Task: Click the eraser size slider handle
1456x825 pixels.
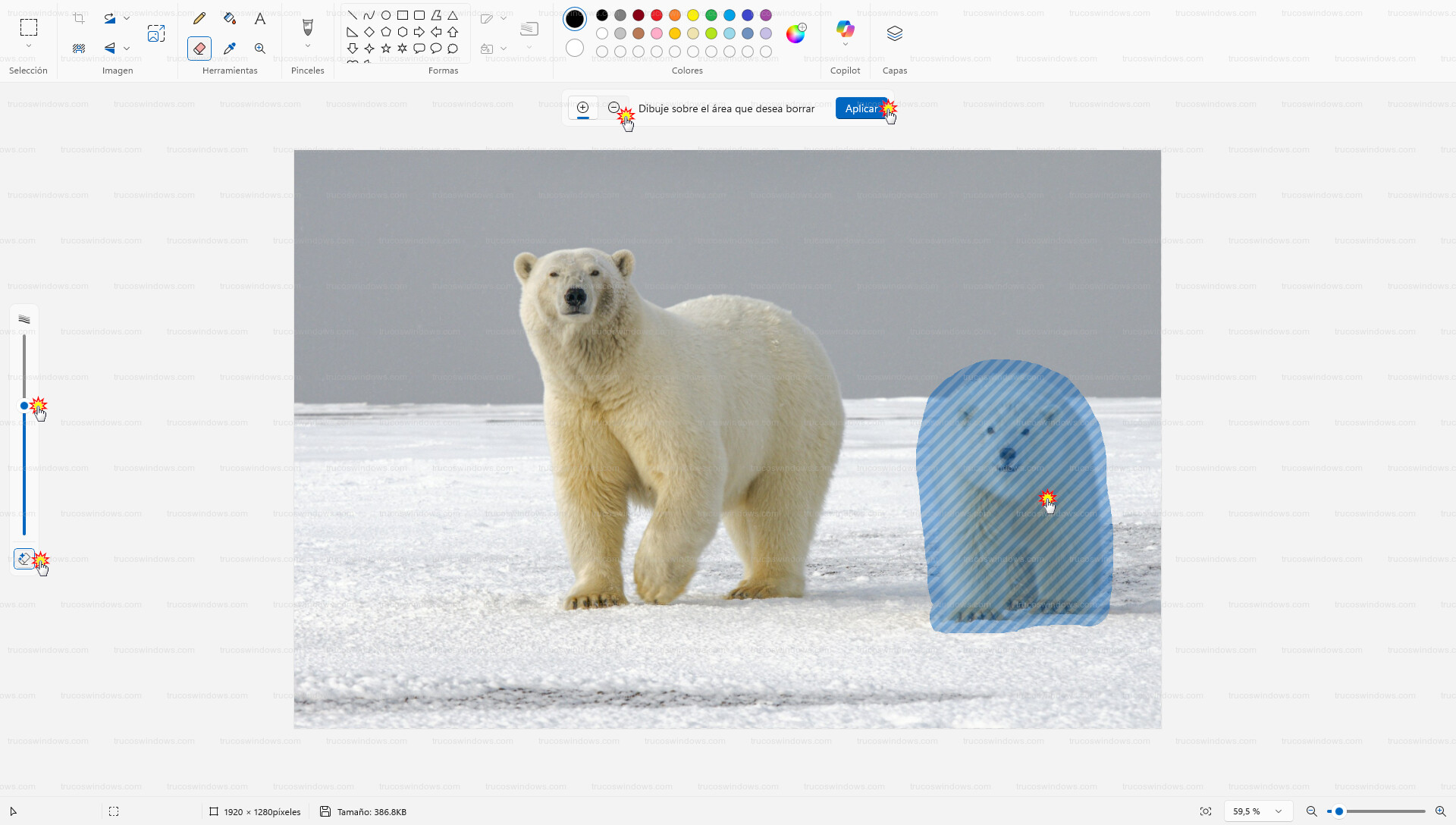Action: tap(24, 406)
